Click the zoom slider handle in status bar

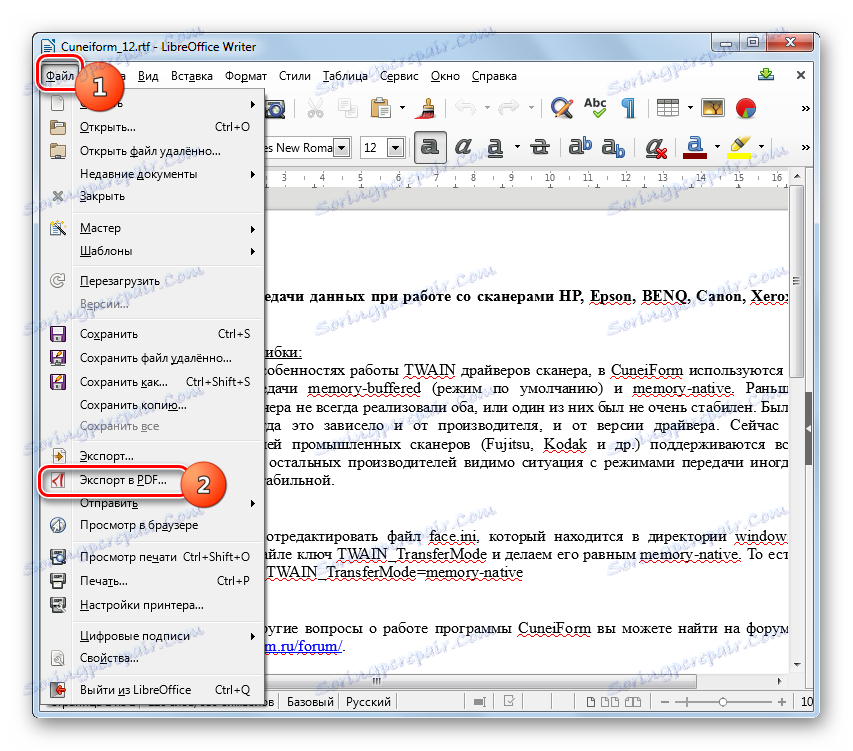[x=722, y=702]
